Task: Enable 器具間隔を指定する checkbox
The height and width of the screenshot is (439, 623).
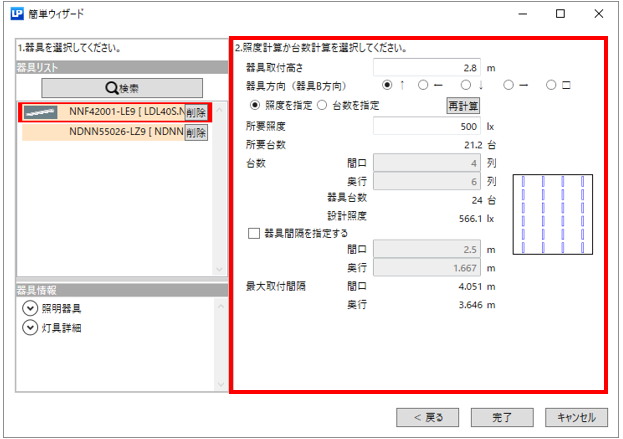Action: pyautogui.click(x=254, y=233)
